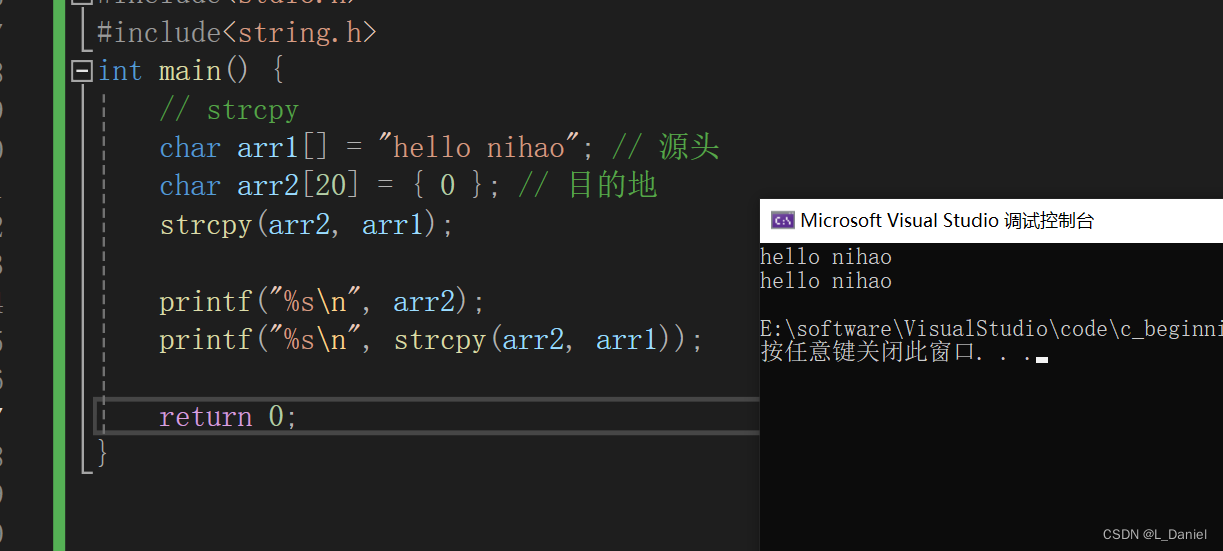Click the strcpy(arr2, arr1); statement
Screen dimensions: 1223x551
click(307, 224)
